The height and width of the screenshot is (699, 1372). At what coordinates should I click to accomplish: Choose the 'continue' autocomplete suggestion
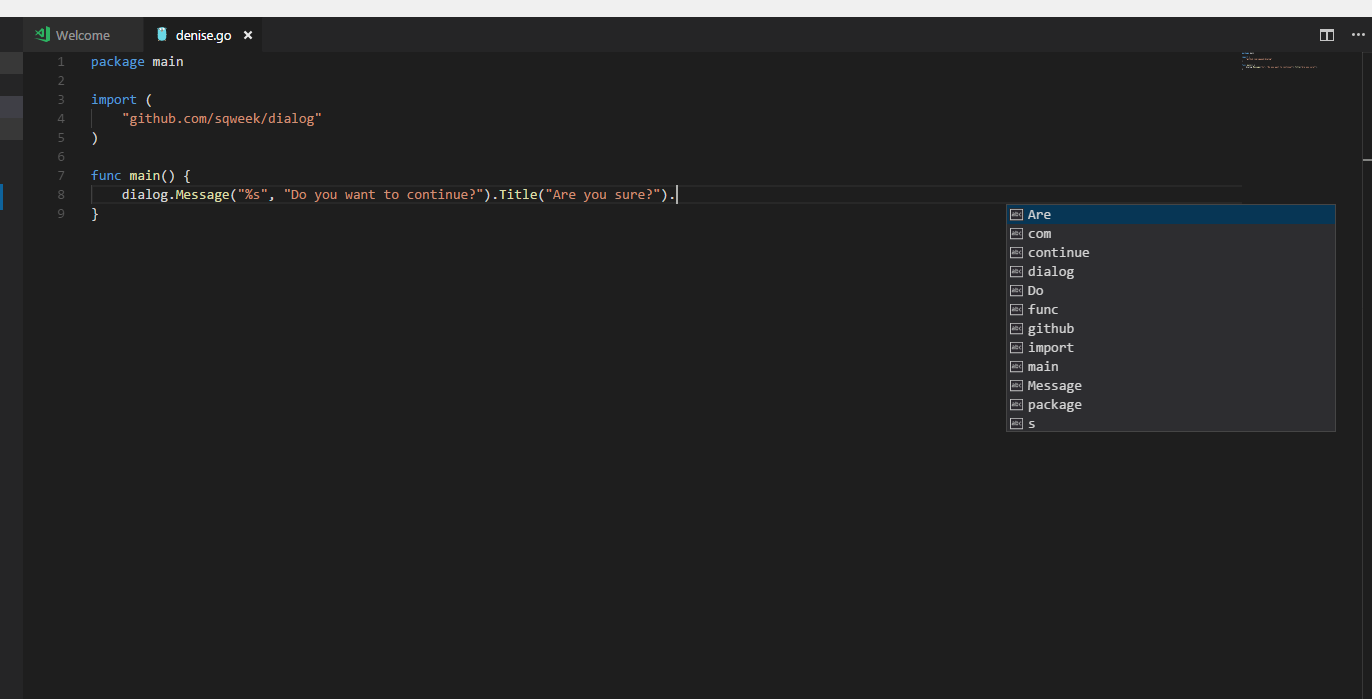tap(1170, 252)
